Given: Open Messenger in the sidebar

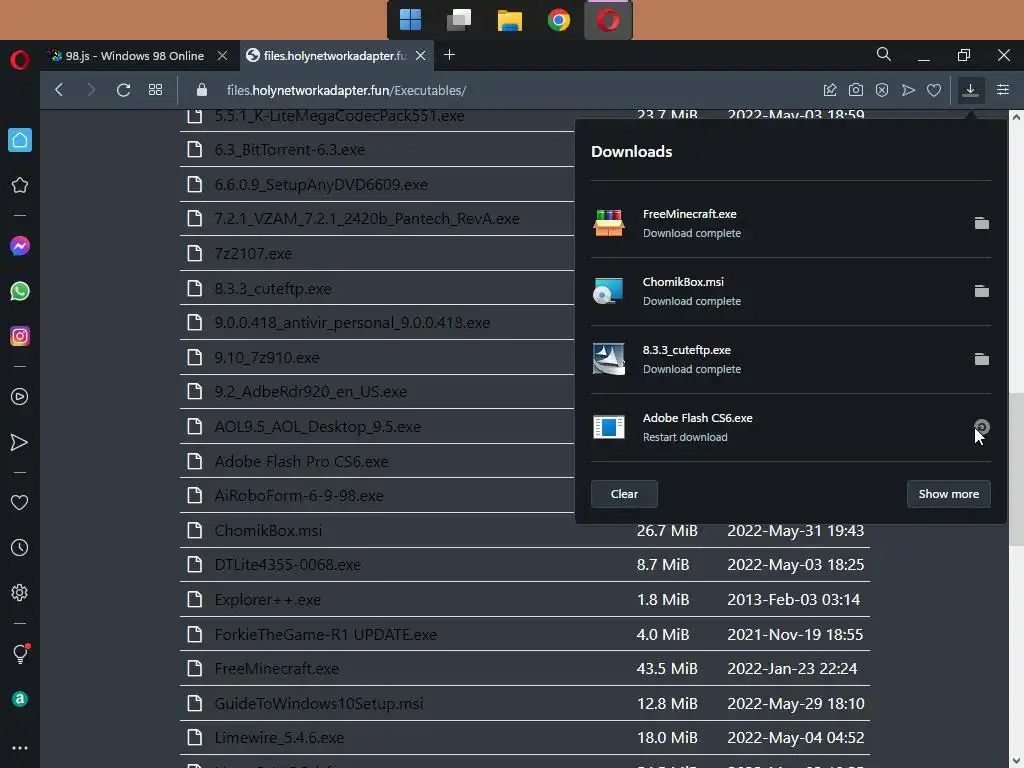Looking at the screenshot, I should pyautogui.click(x=20, y=246).
